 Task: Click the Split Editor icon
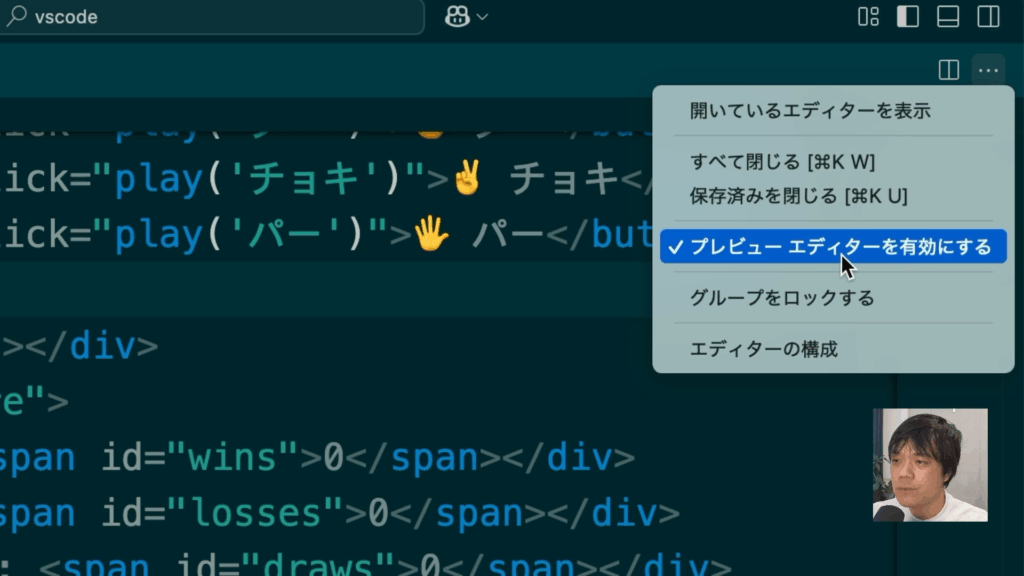[949, 70]
